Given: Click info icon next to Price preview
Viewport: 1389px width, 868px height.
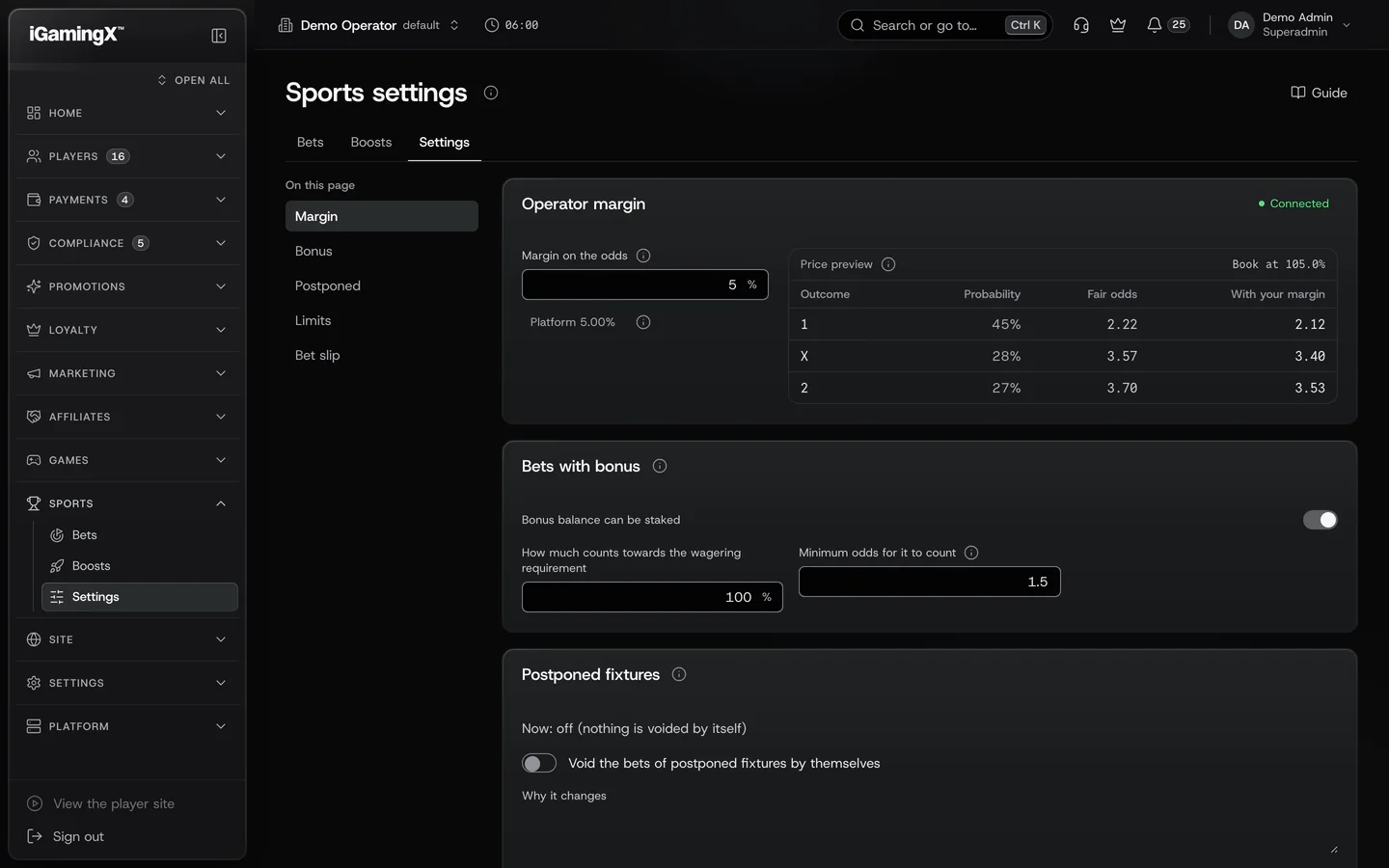Looking at the screenshot, I should click(888, 264).
